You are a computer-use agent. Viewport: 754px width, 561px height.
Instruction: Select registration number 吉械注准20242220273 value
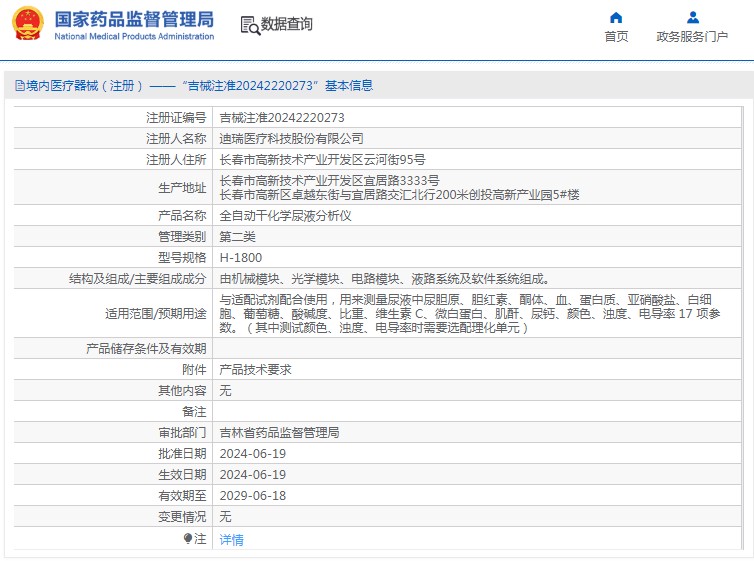pyautogui.click(x=282, y=118)
